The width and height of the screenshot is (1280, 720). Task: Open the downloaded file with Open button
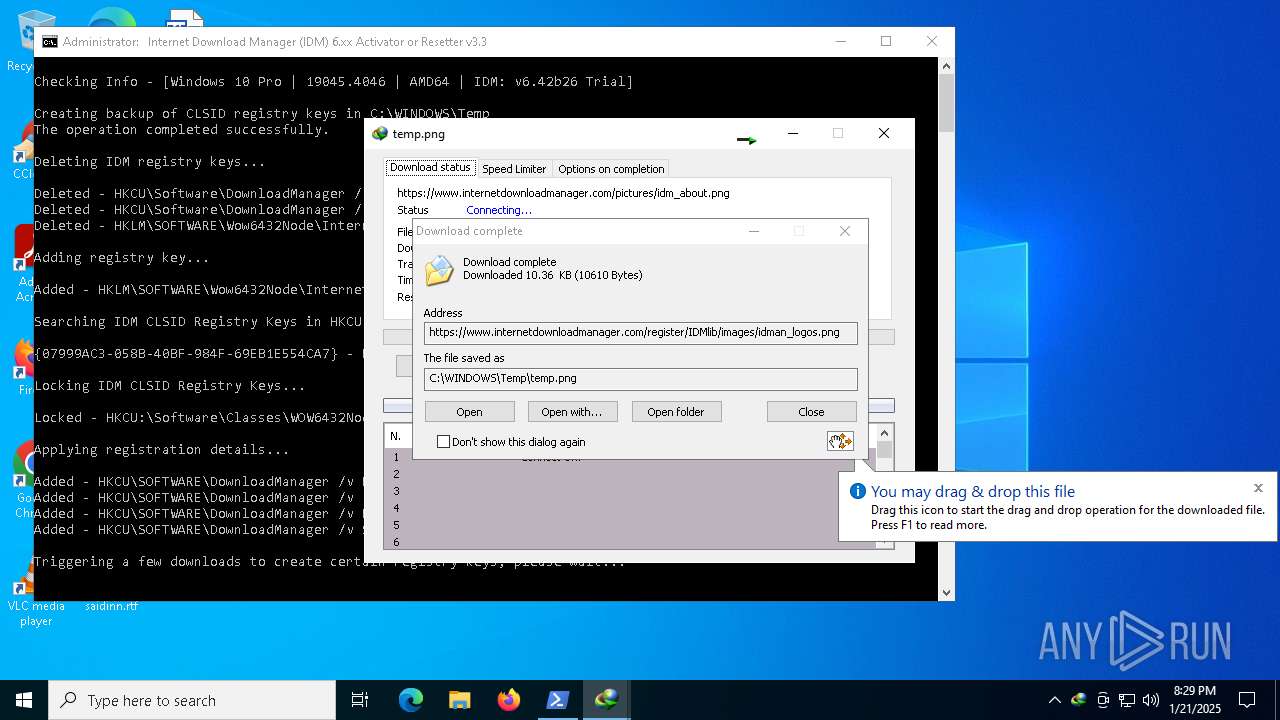[x=469, y=412]
